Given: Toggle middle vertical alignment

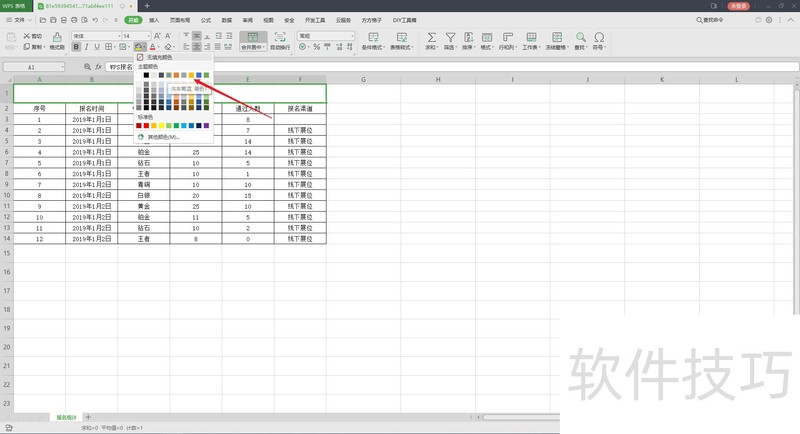Looking at the screenshot, I should click(196, 36).
